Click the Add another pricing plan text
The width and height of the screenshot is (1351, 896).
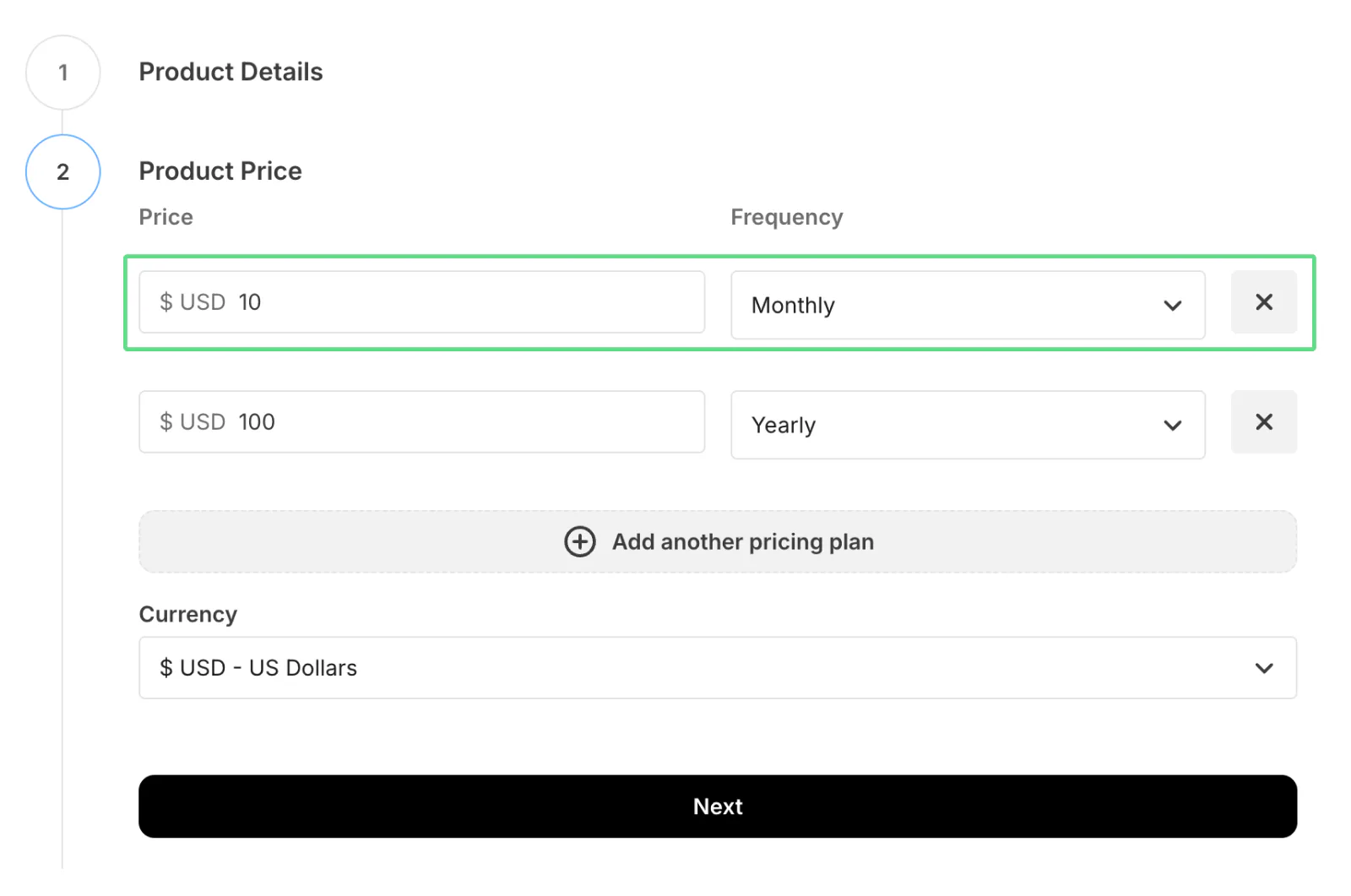click(x=742, y=542)
